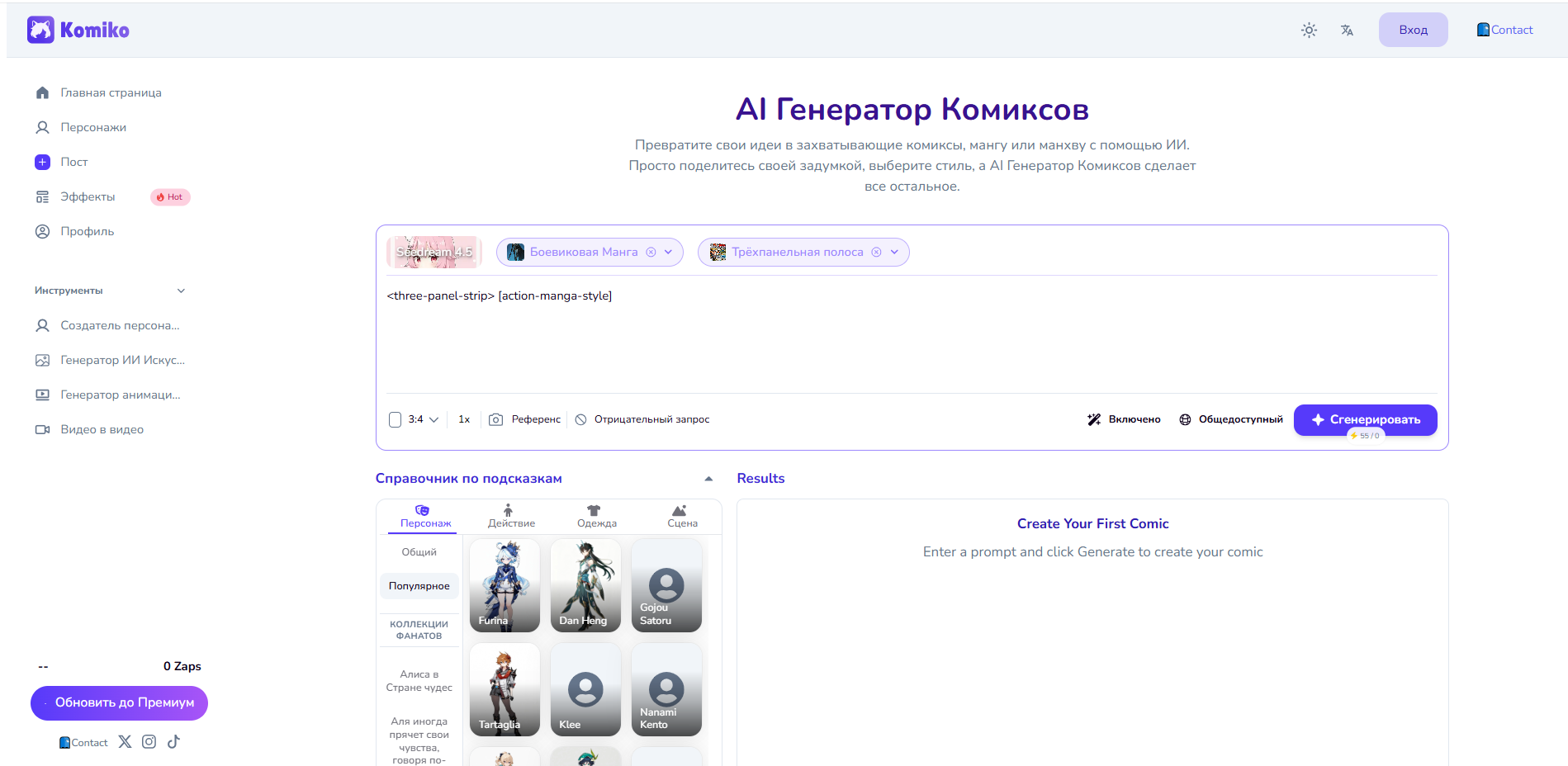Open the Профиль sidebar item
Viewport: 1568px width, 766px height.
75,231
